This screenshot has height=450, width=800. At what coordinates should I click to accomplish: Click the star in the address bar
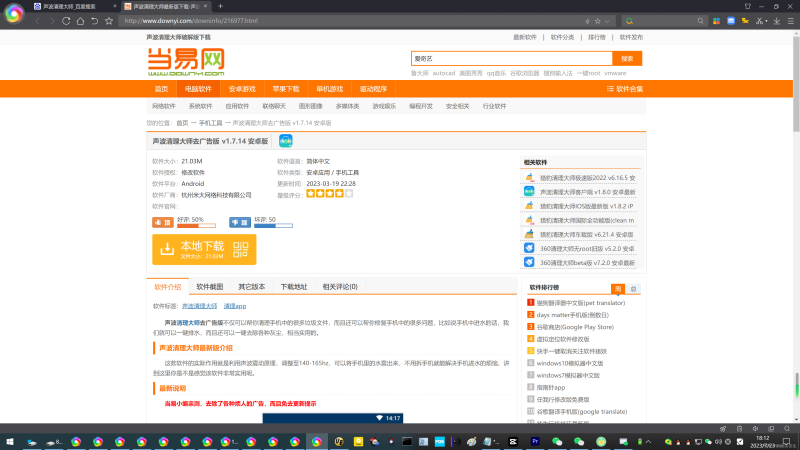point(597,21)
